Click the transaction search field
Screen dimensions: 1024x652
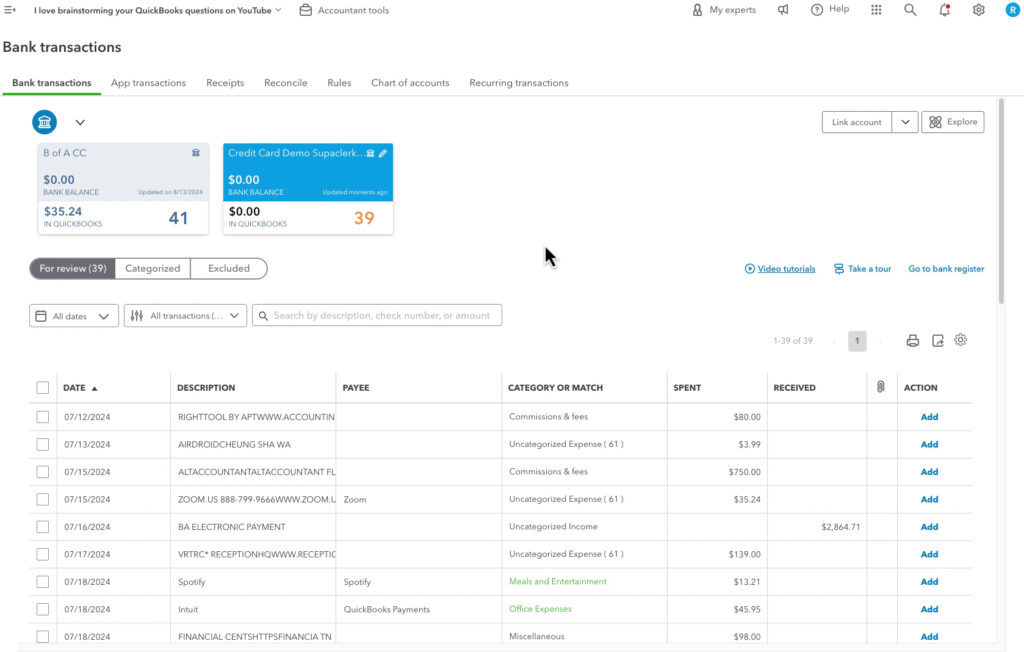pyautogui.click(x=376, y=315)
